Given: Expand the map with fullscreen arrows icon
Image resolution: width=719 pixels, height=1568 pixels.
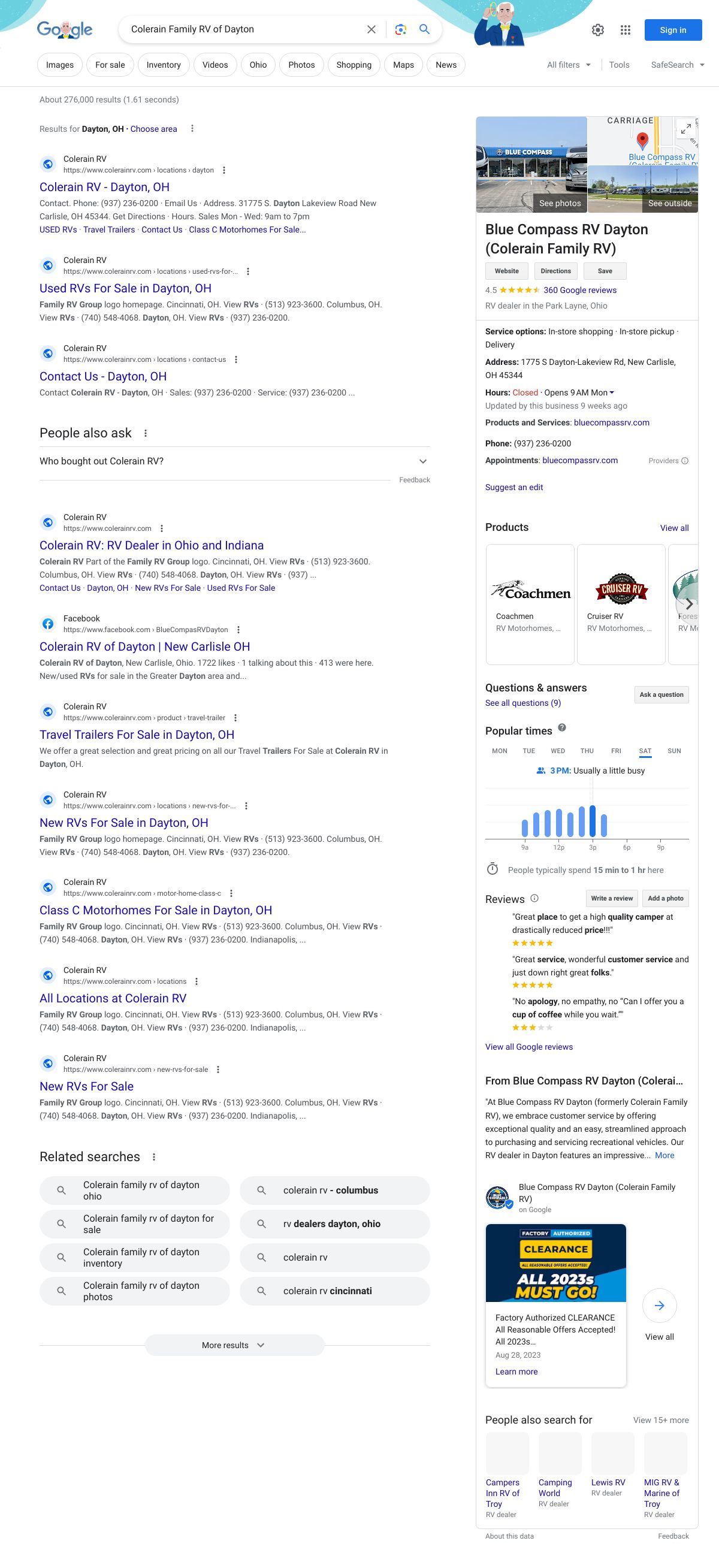Looking at the screenshot, I should click(685, 129).
